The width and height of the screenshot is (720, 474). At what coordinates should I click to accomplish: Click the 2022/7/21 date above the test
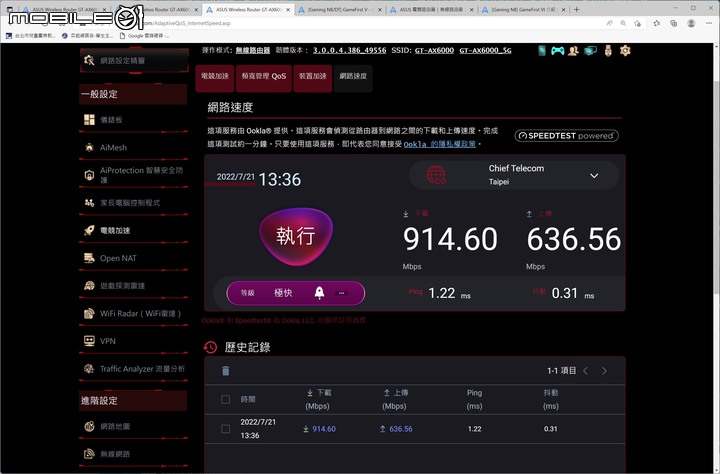click(236, 177)
